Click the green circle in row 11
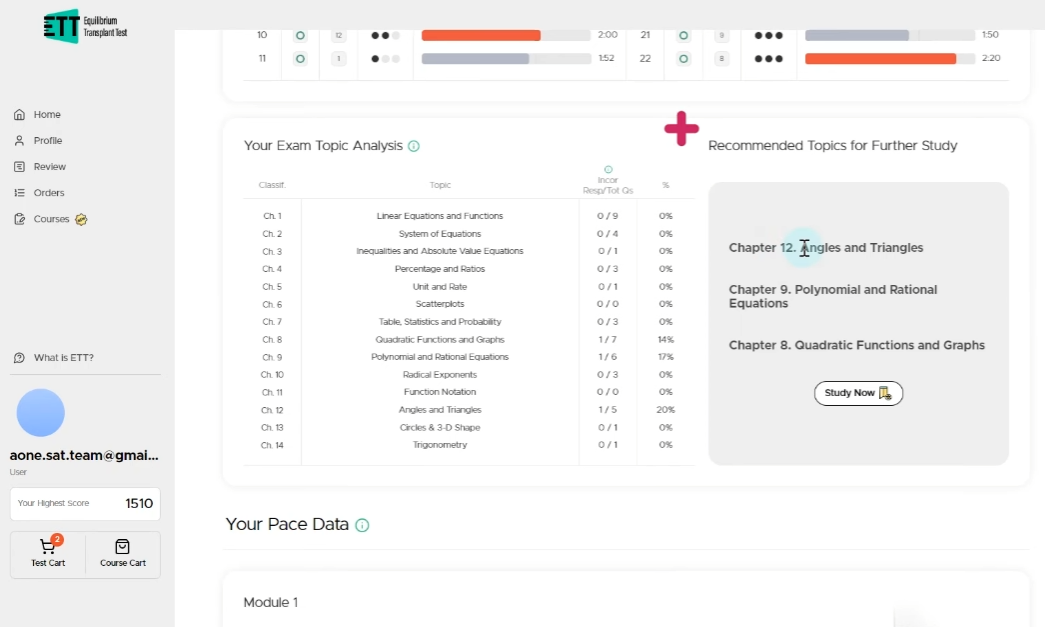 click(299, 58)
